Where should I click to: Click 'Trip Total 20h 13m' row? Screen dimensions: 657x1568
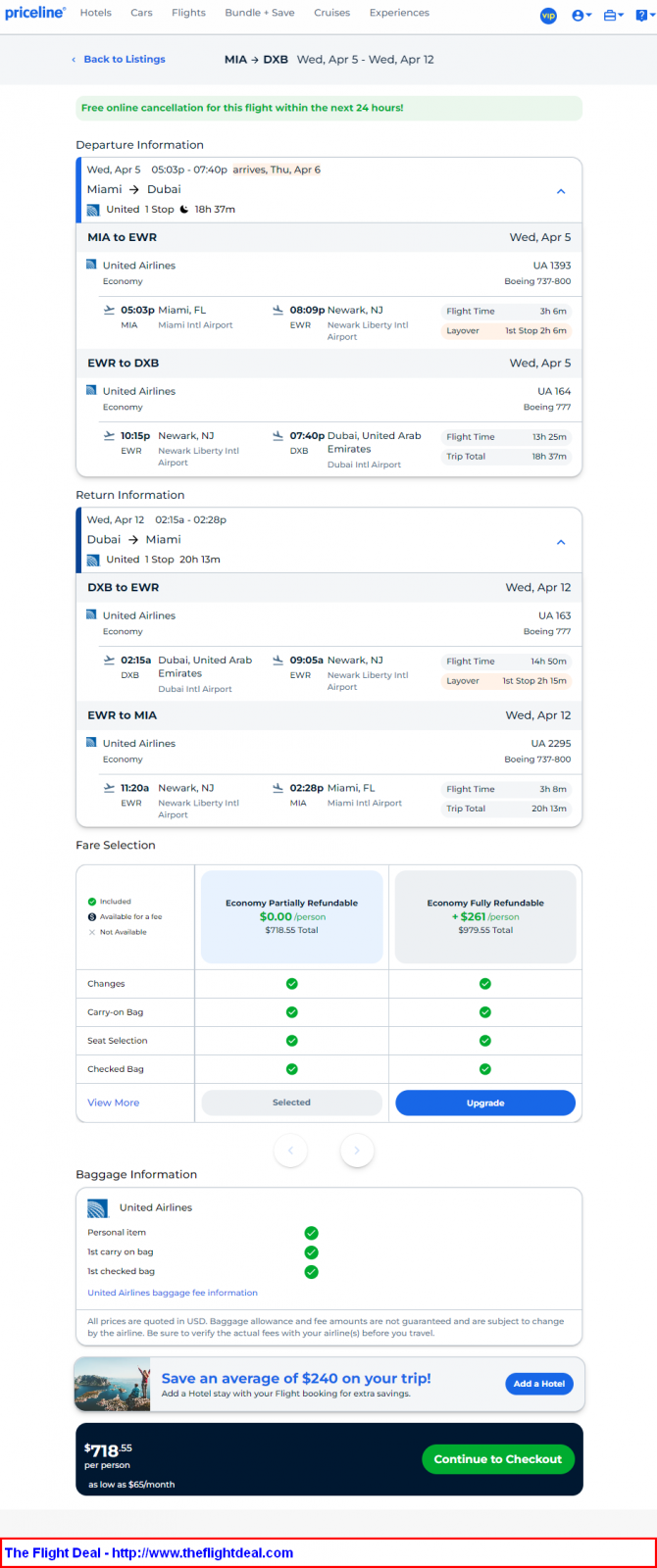(506, 808)
